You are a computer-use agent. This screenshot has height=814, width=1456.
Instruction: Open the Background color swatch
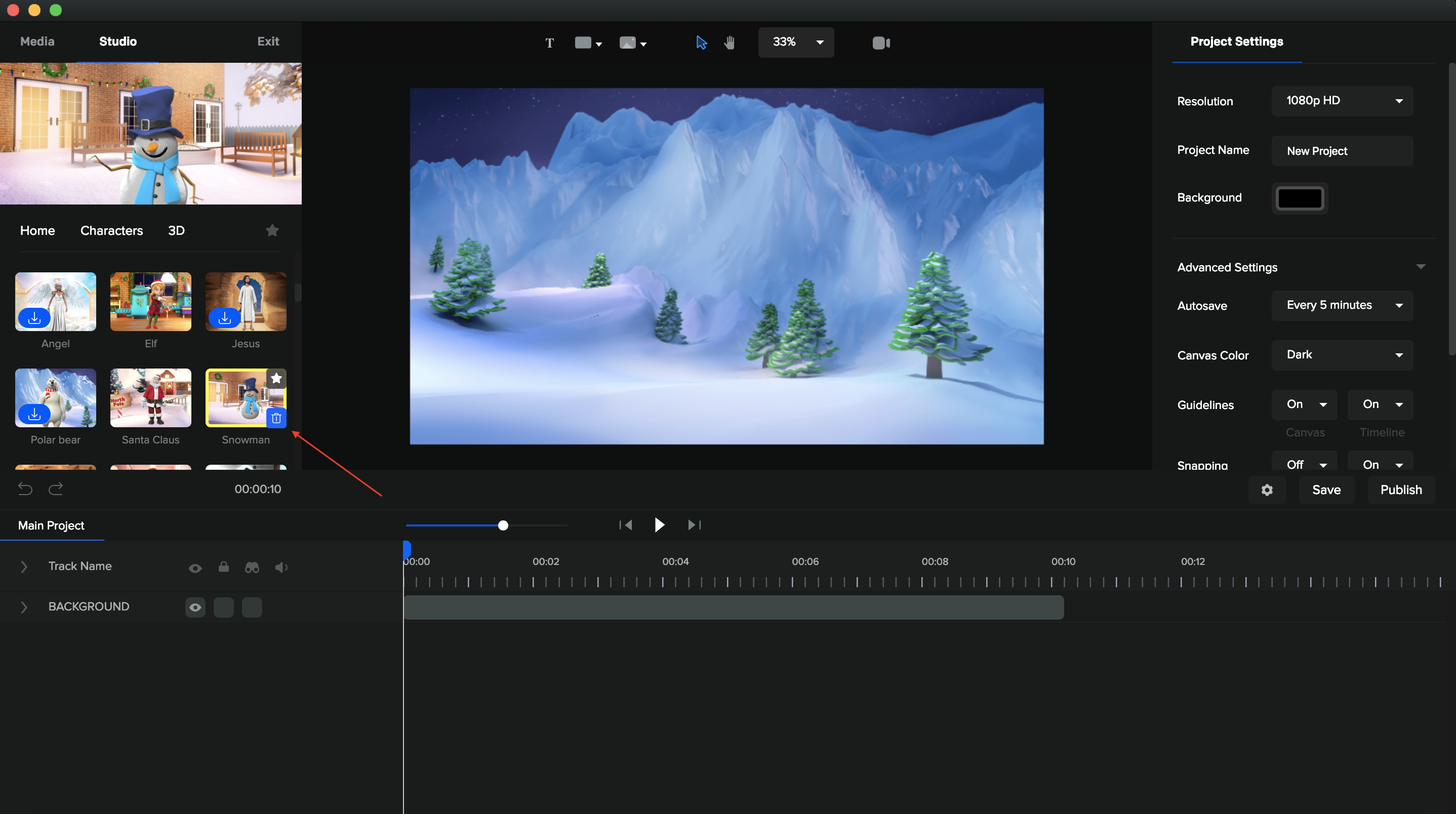[1300, 198]
